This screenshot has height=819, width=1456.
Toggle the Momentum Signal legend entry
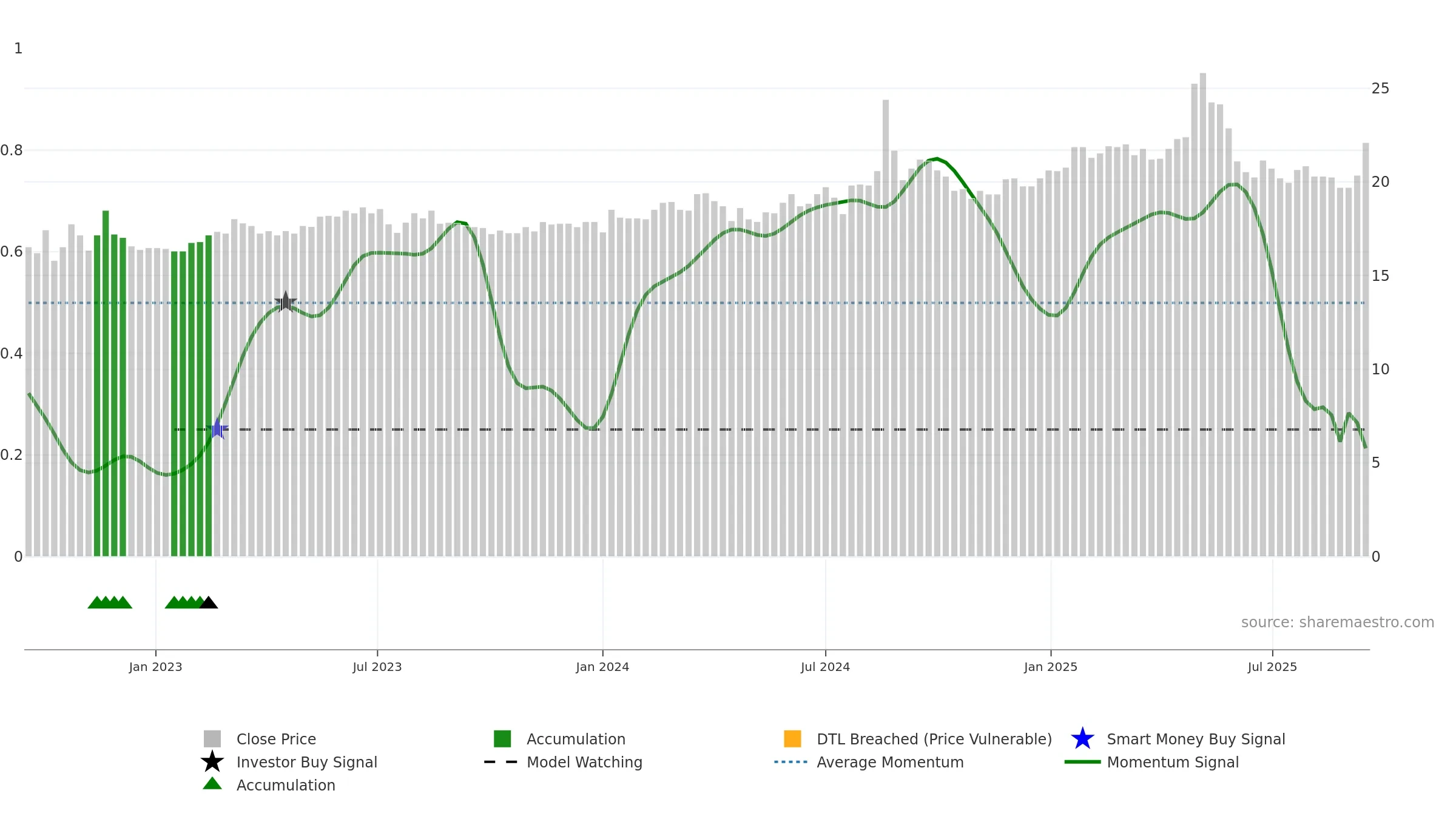coord(1151,762)
